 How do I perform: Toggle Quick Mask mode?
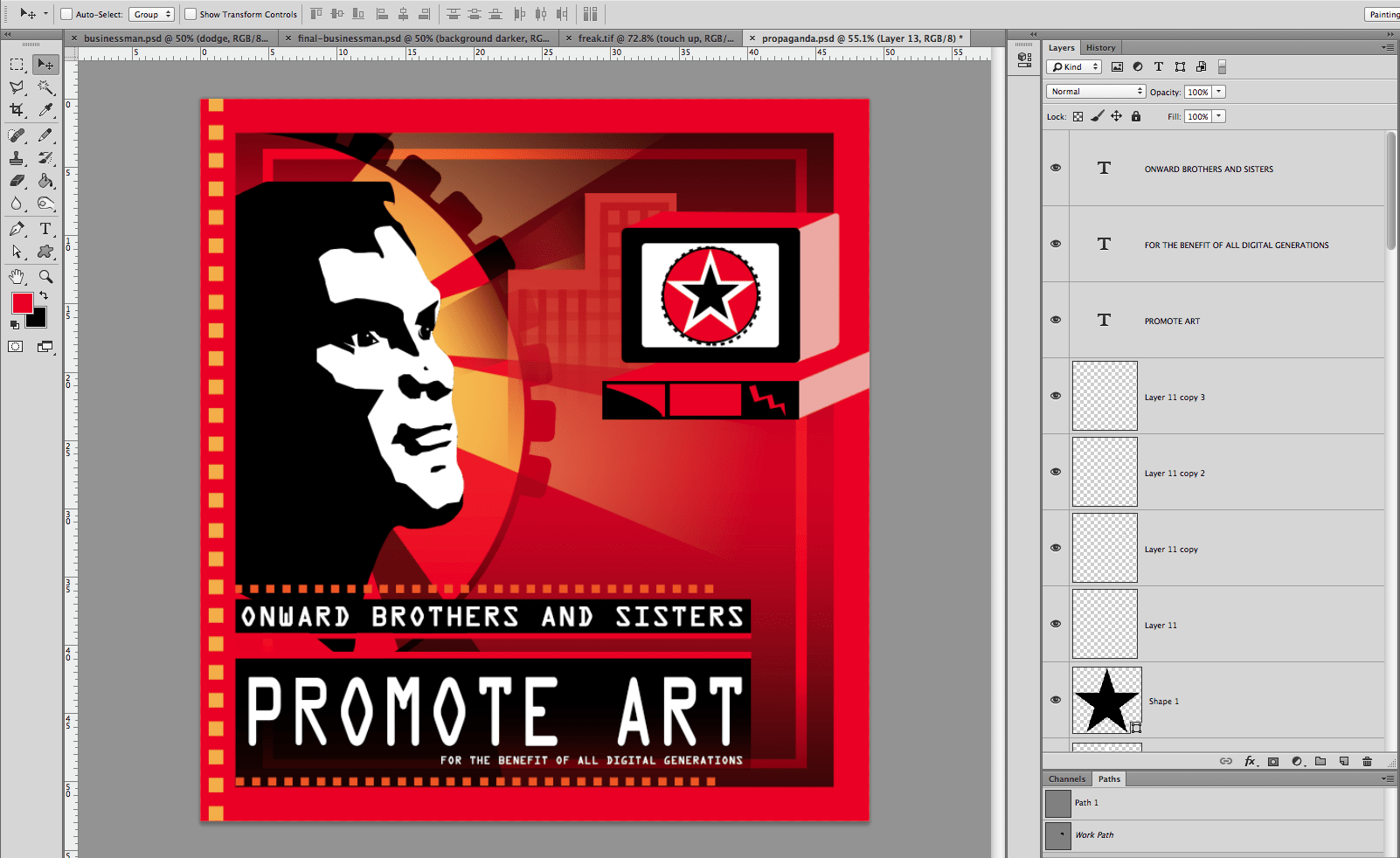(16, 347)
